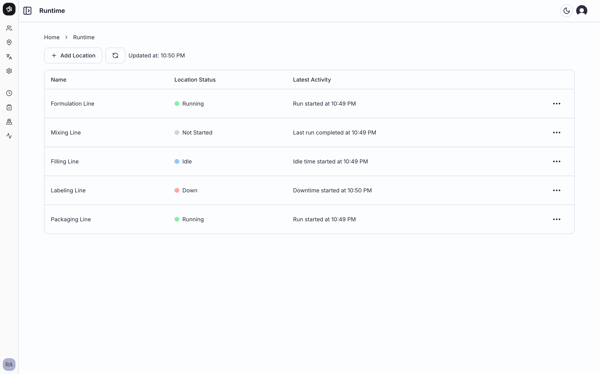600x374 pixels.
Task: Select the Labeling Line name
Action: click(68, 190)
